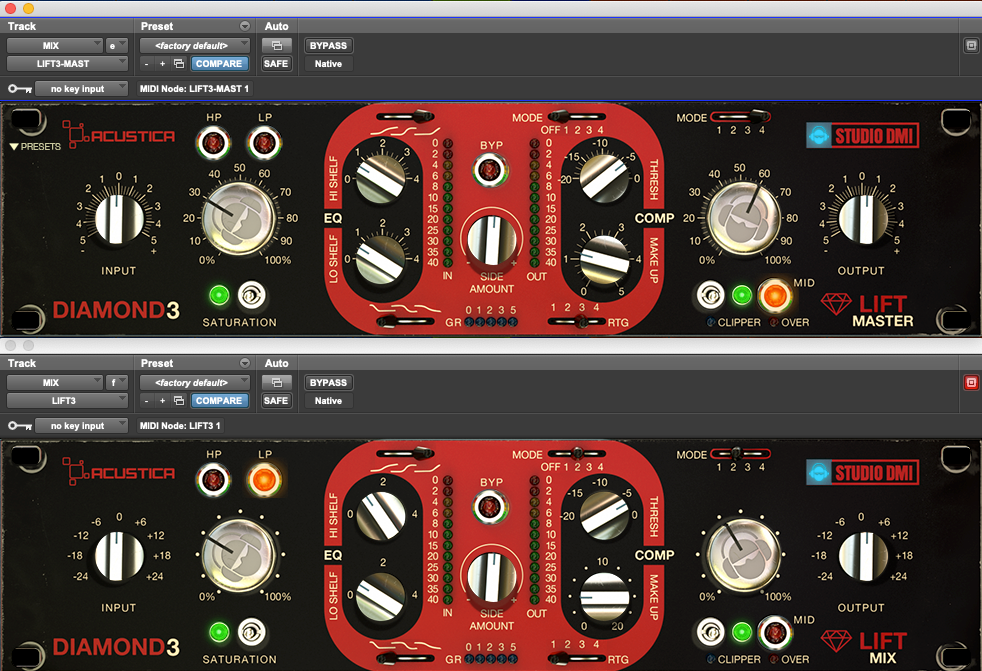Open insert selector 'f' dropdown

coord(116,383)
